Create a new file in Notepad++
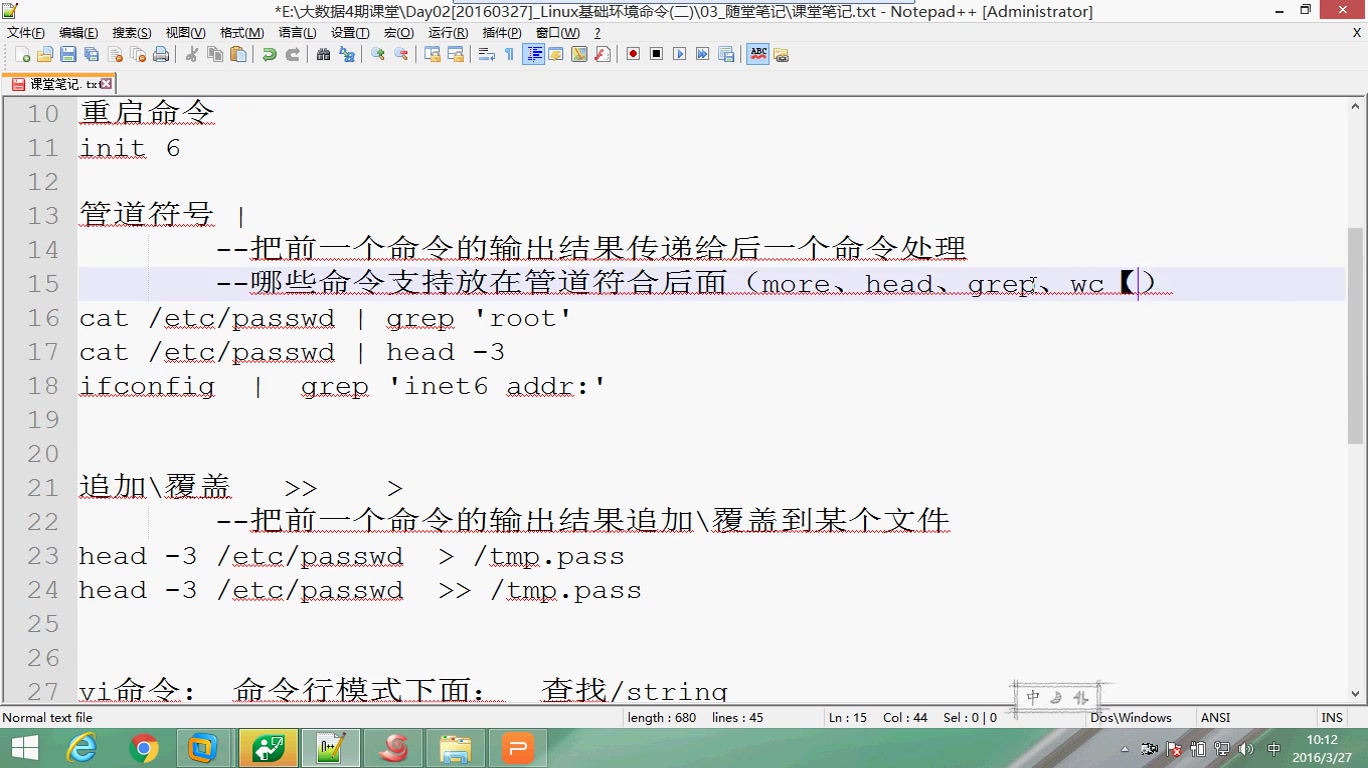The height and width of the screenshot is (768, 1368). coord(23,54)
